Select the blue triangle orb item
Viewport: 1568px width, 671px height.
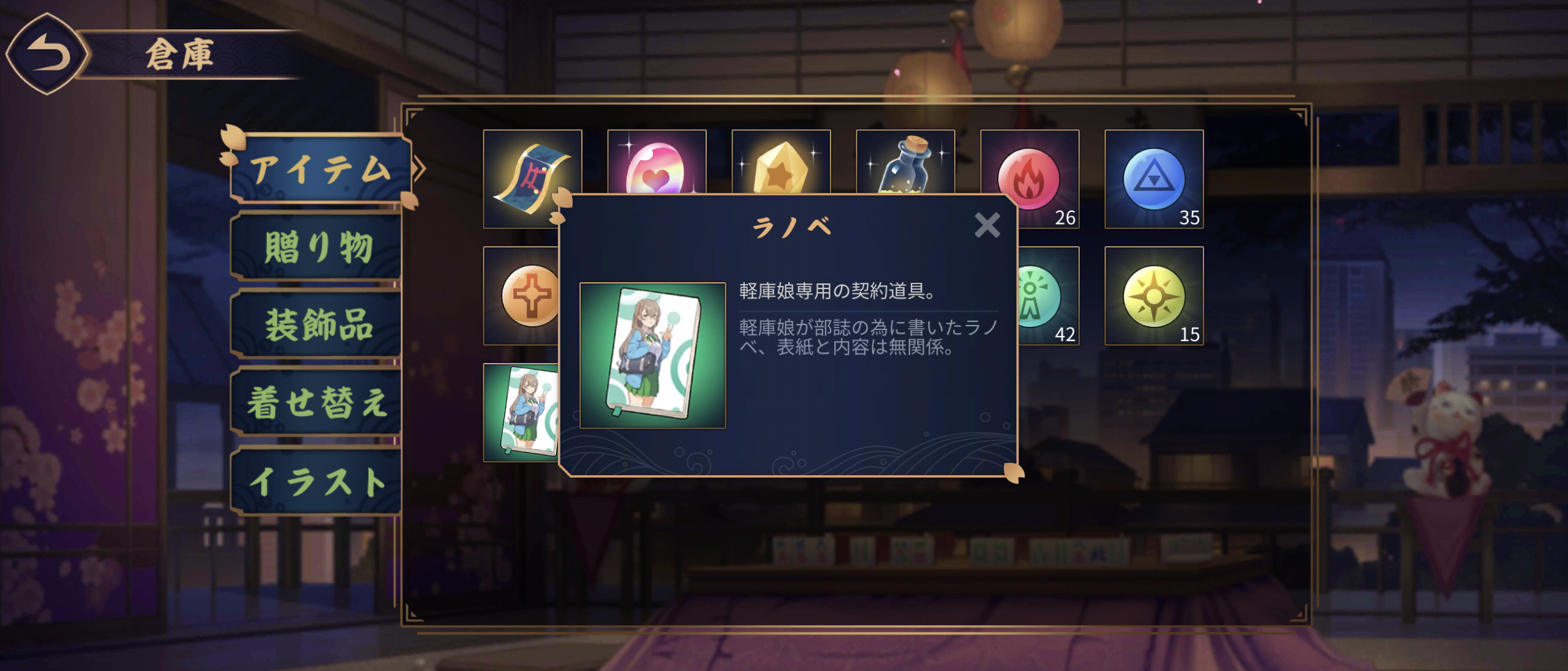pos(1154,179)
